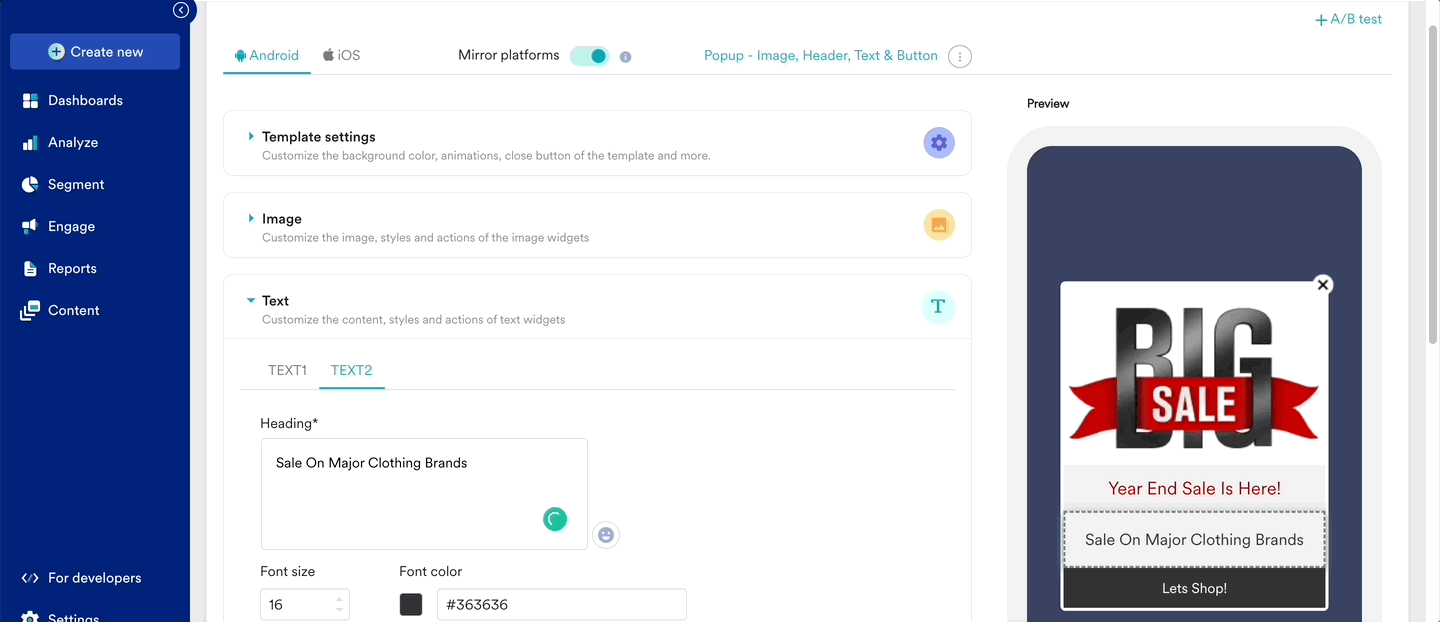Add an A/B test
1440x622 pixels.
[1348, 19]
